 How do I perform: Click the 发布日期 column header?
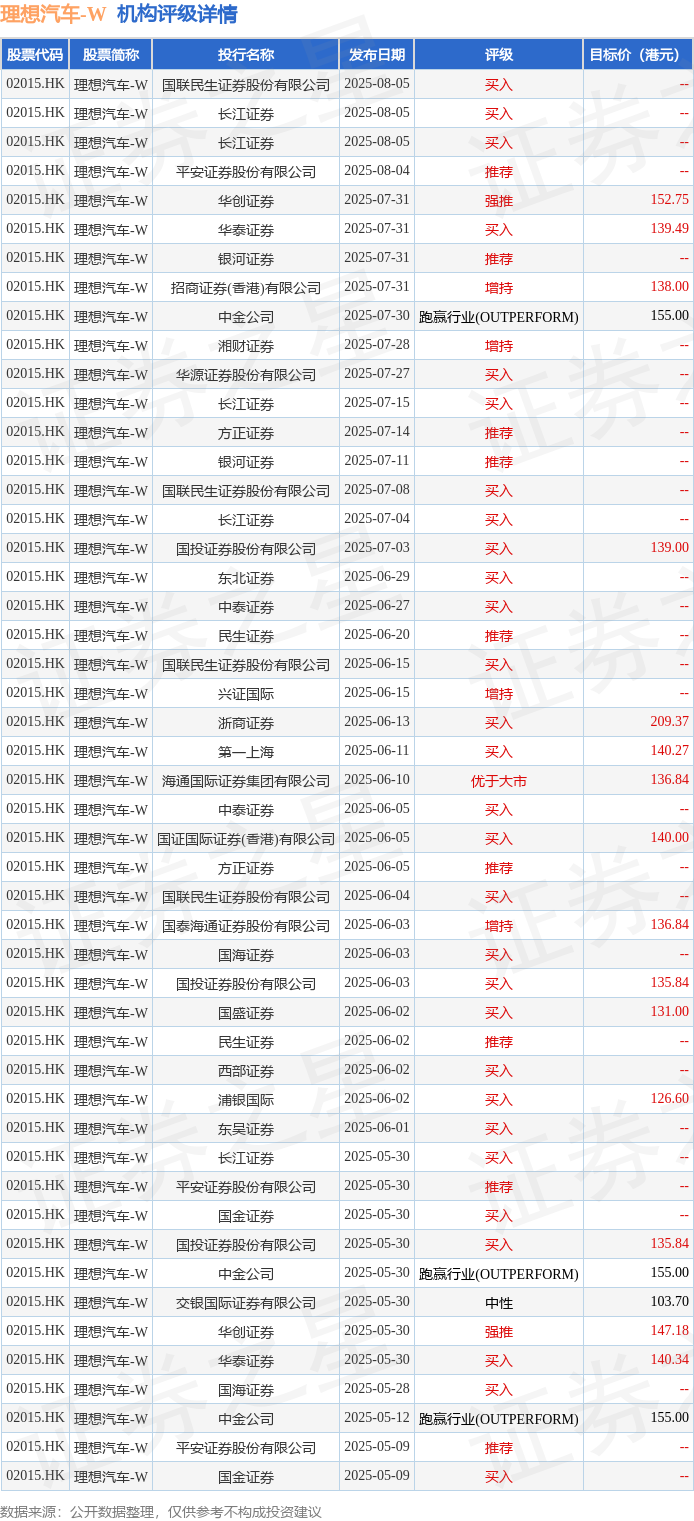point(377,55)
